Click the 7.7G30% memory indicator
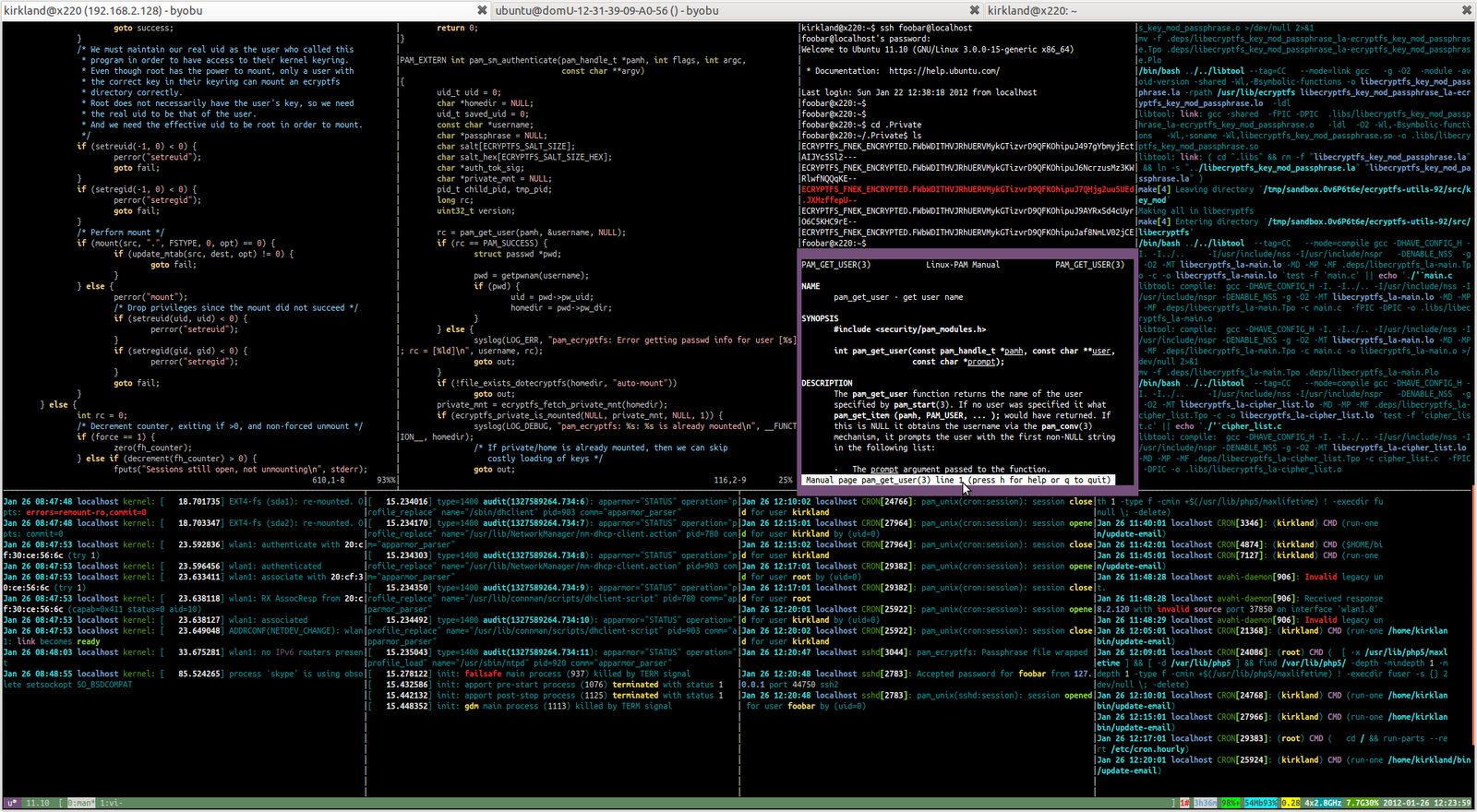Viewport: 1477px width, 812px height. (1362, 803)
